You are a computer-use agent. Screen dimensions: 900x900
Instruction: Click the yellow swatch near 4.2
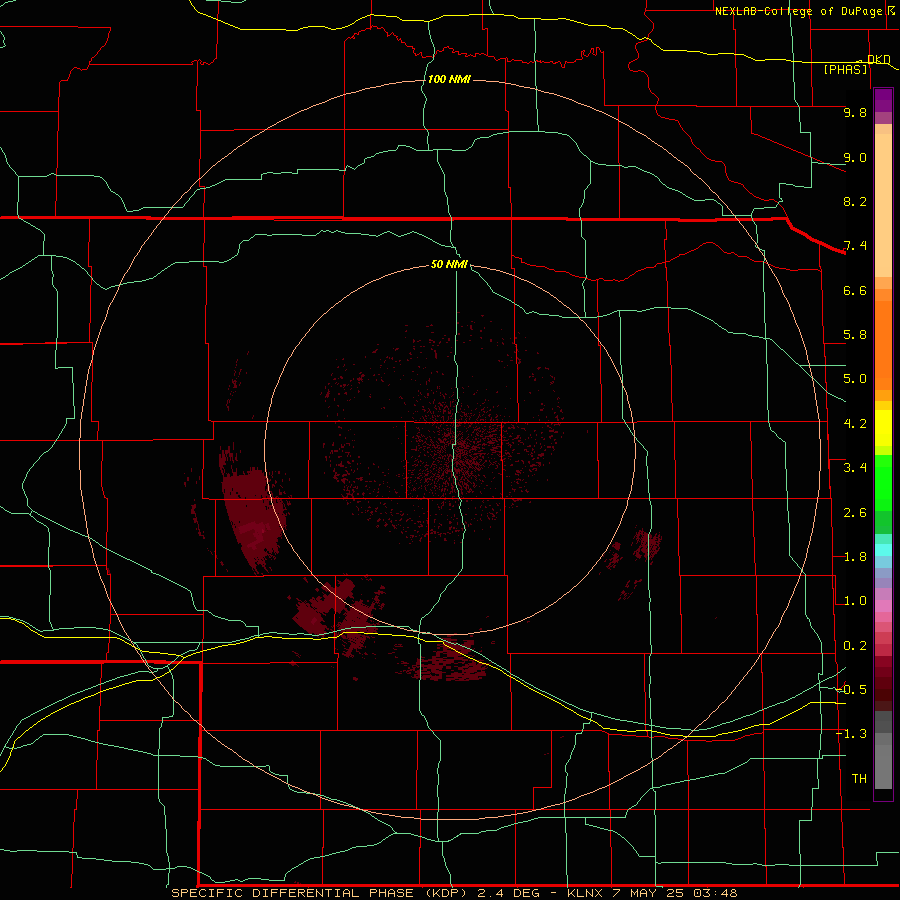point(883,428)
